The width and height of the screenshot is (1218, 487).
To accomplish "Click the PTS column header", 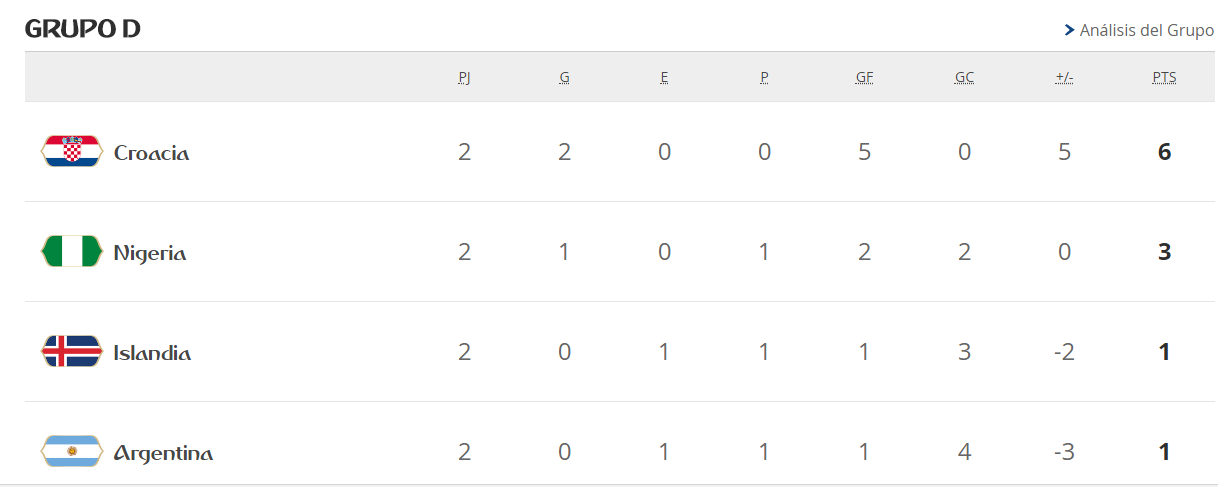I will tap(1164, 77).
